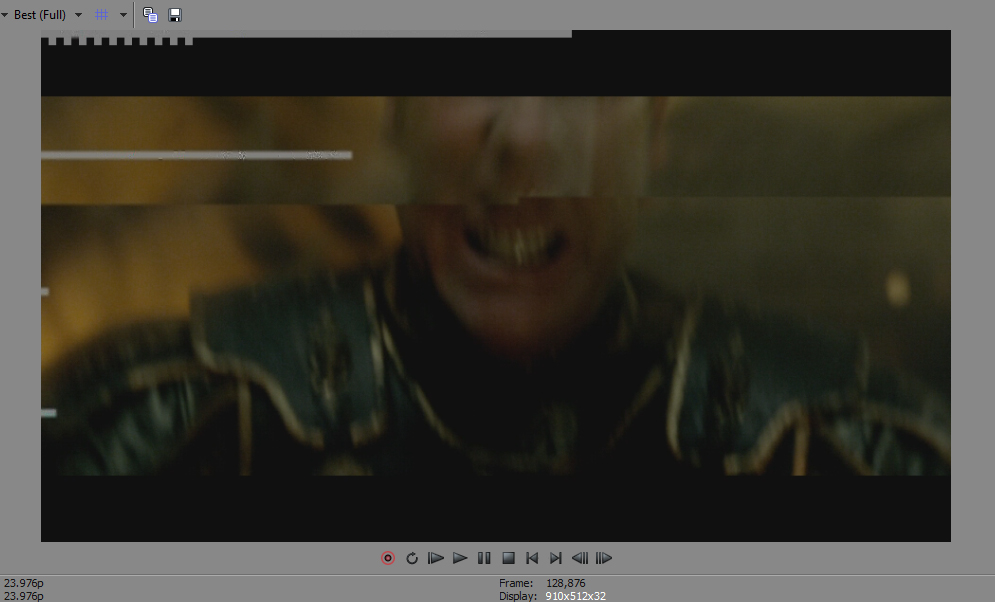Stop playback with the square Stop button

[508, 558]
